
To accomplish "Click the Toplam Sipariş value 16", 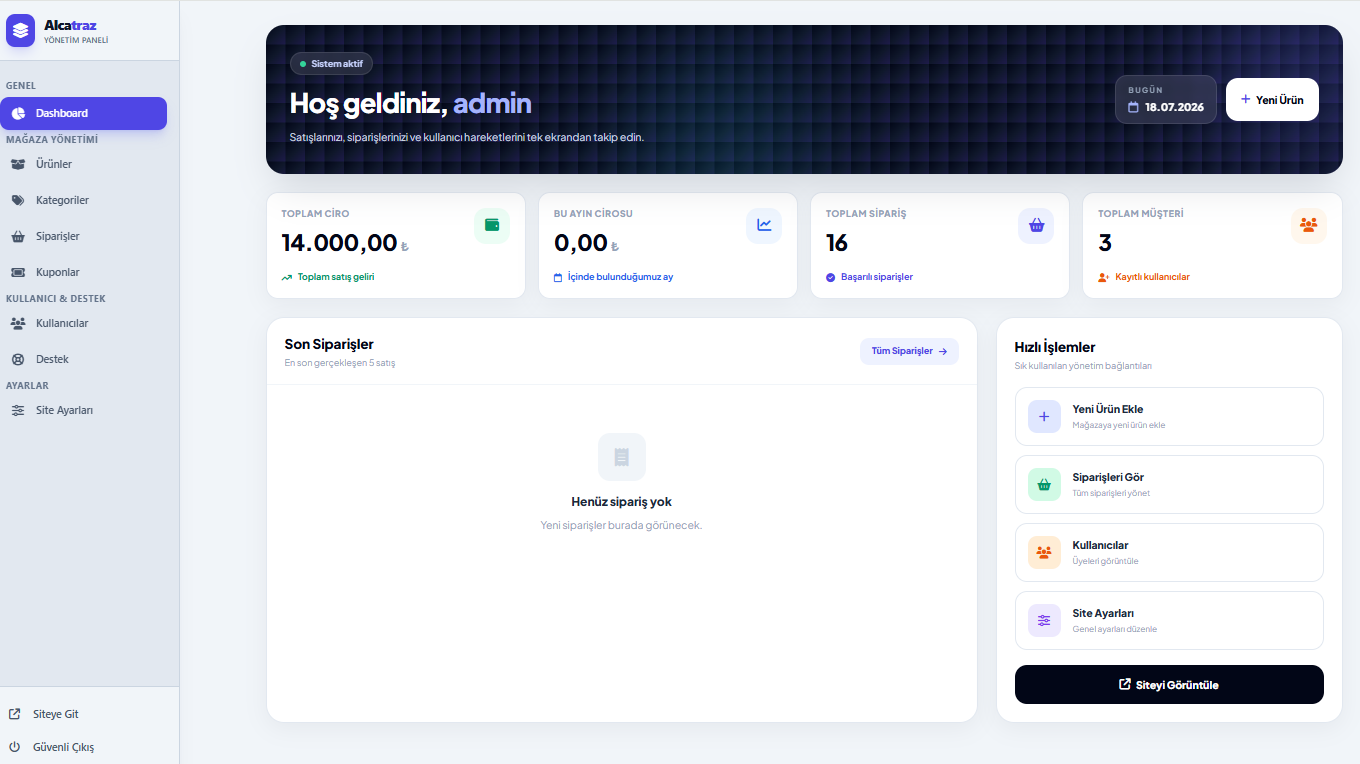I will [x=837, y=242].
